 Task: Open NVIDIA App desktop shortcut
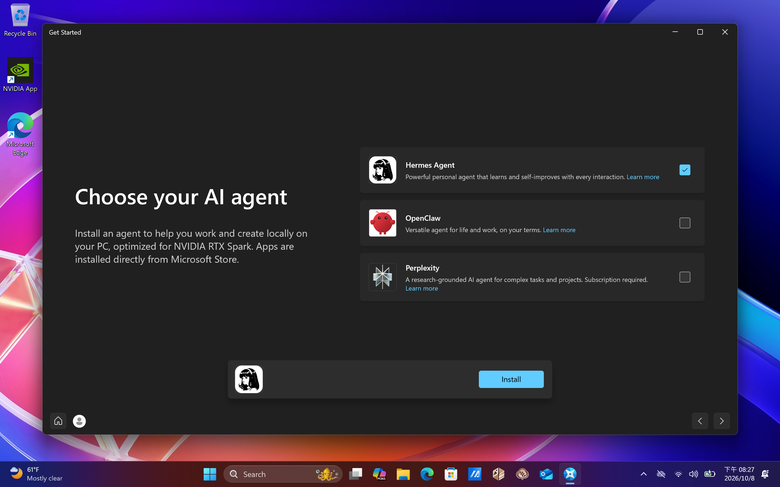pyautogui.click(x=20, y=75)
